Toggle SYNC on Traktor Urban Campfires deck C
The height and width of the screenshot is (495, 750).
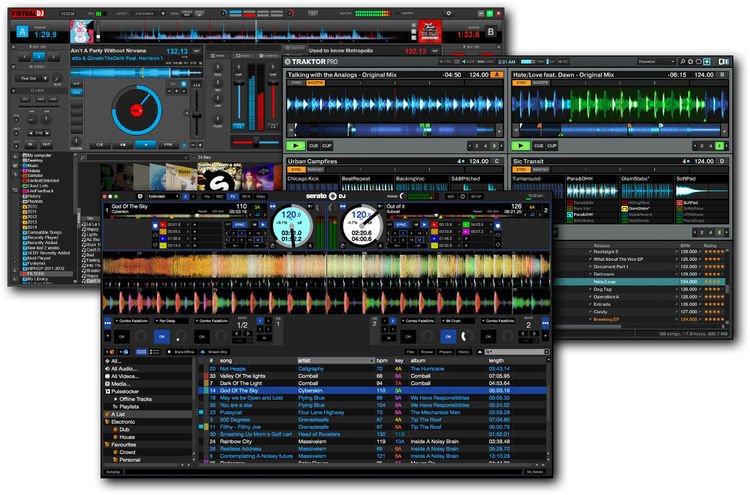296,169
